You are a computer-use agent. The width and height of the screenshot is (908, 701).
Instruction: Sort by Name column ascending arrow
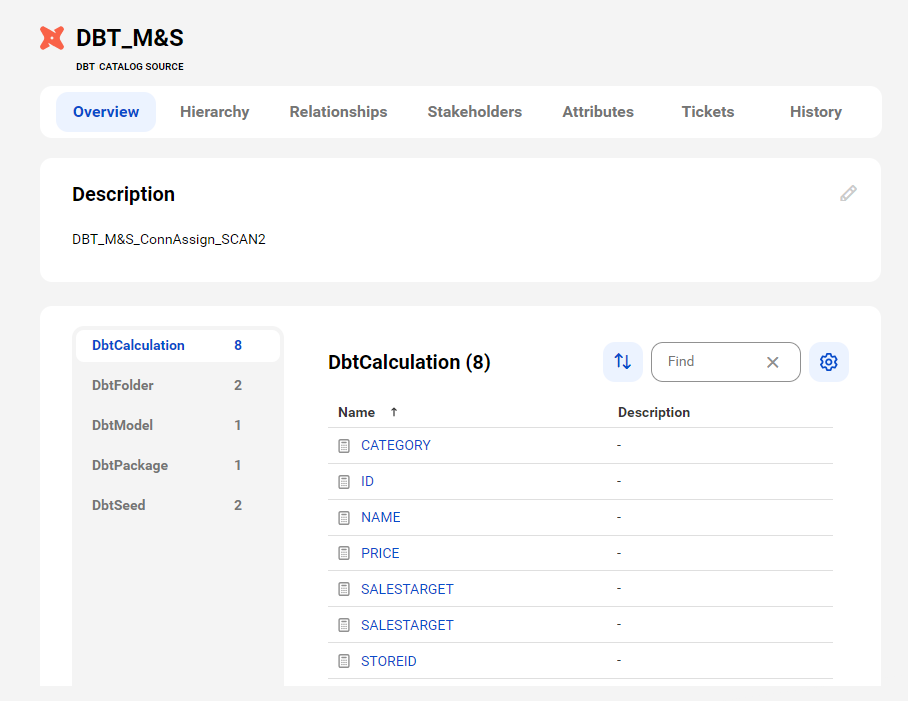(394, 412)
